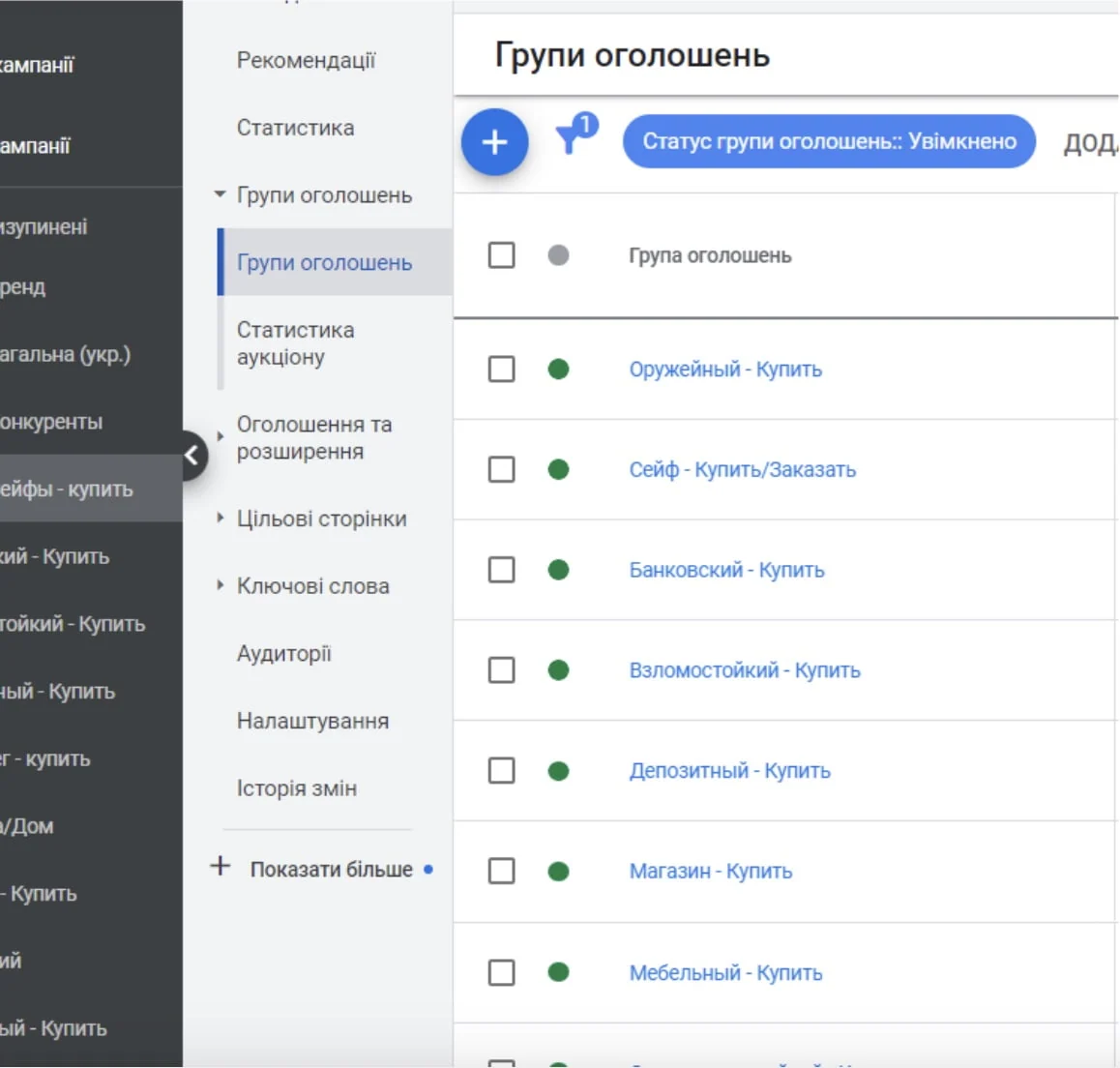This screenshot has height=1068, width=1120.
Task: Select the онкуренты campaign in sidebar
Action: click(x=51, y=422)
